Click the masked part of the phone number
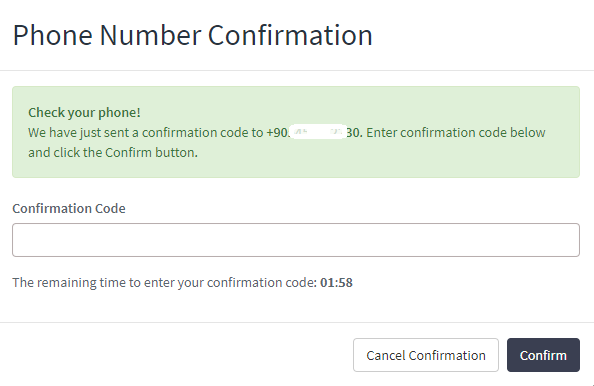 coord(317,132)
